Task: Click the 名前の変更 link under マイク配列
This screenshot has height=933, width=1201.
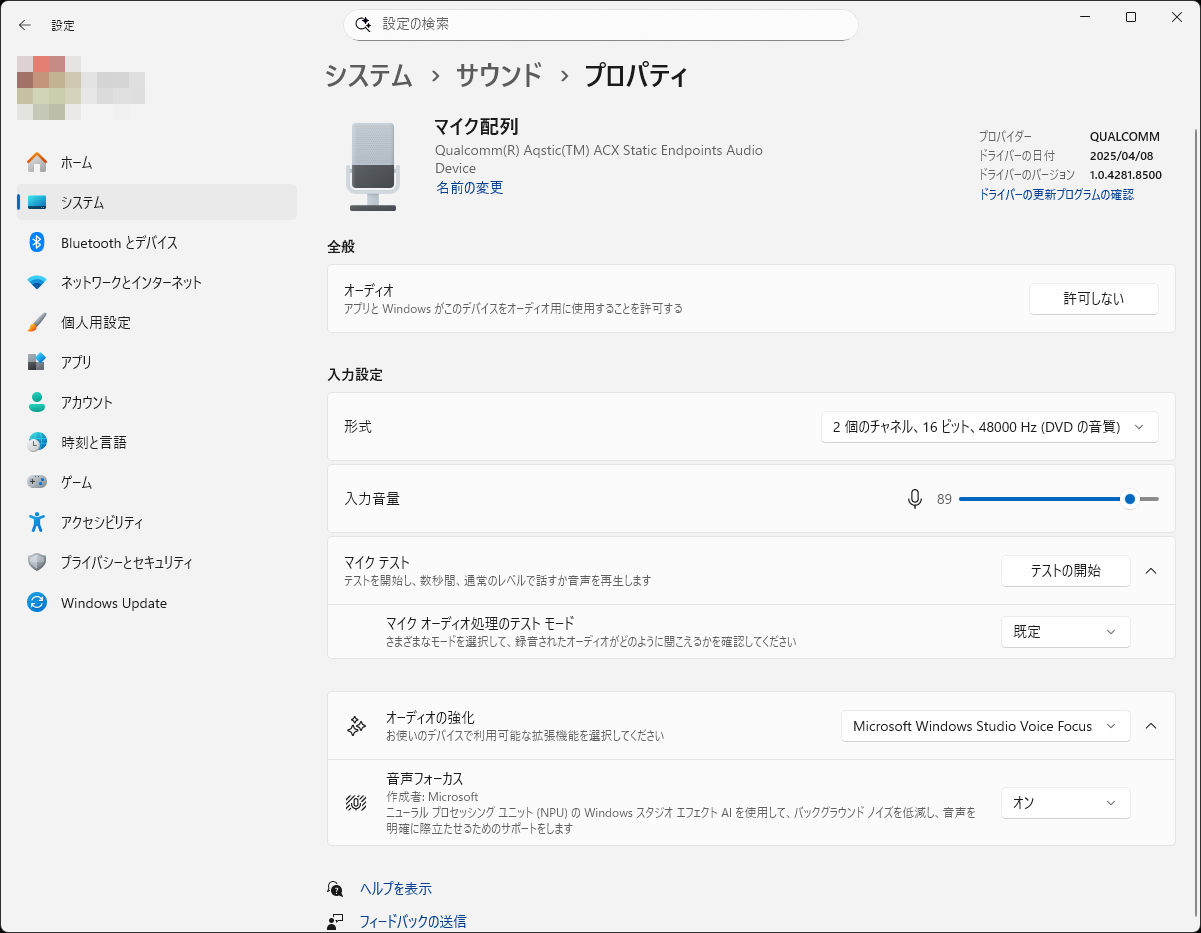Action: [x=469, y=187]
